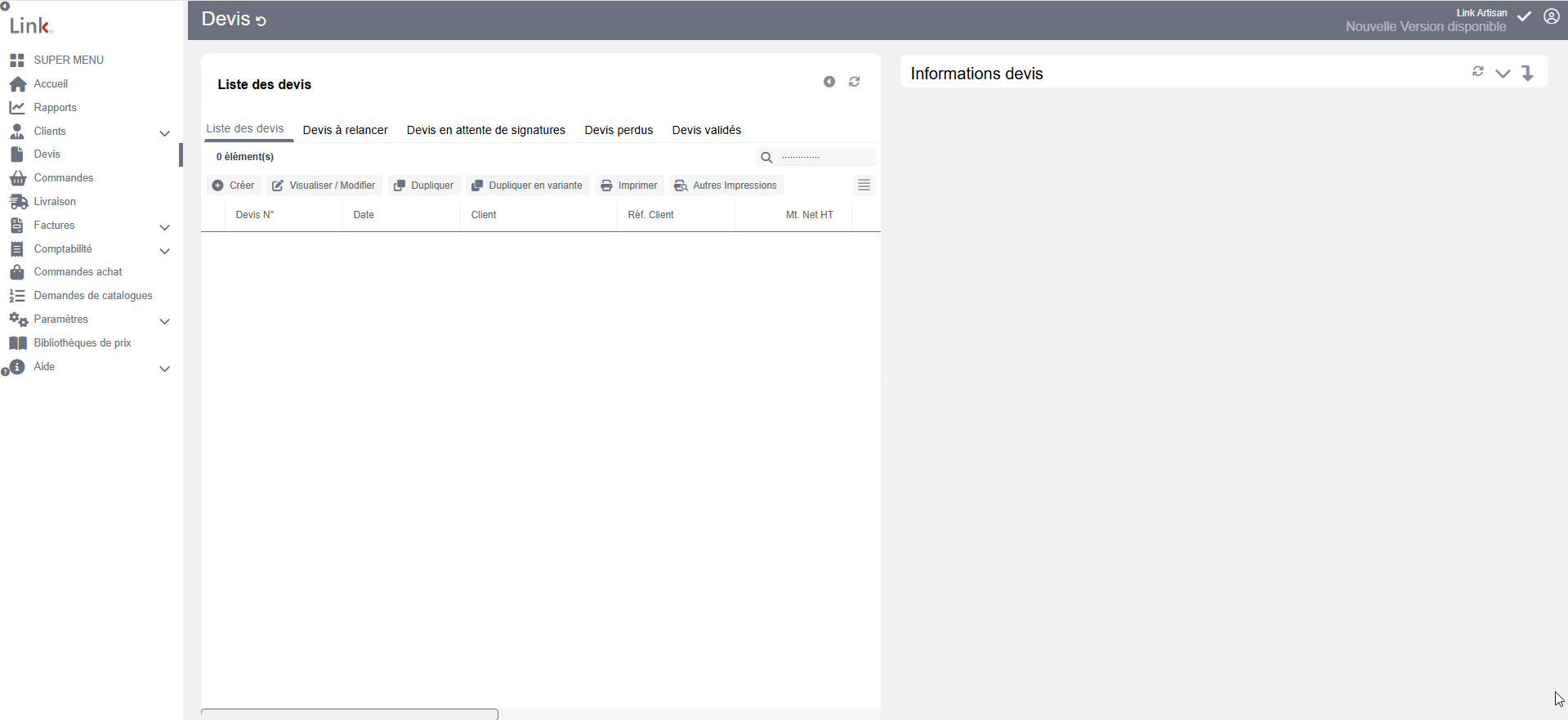Refresh the Informations devis panel
The width and height of the screenshot is (1568, 720).
click(1478, 72)
